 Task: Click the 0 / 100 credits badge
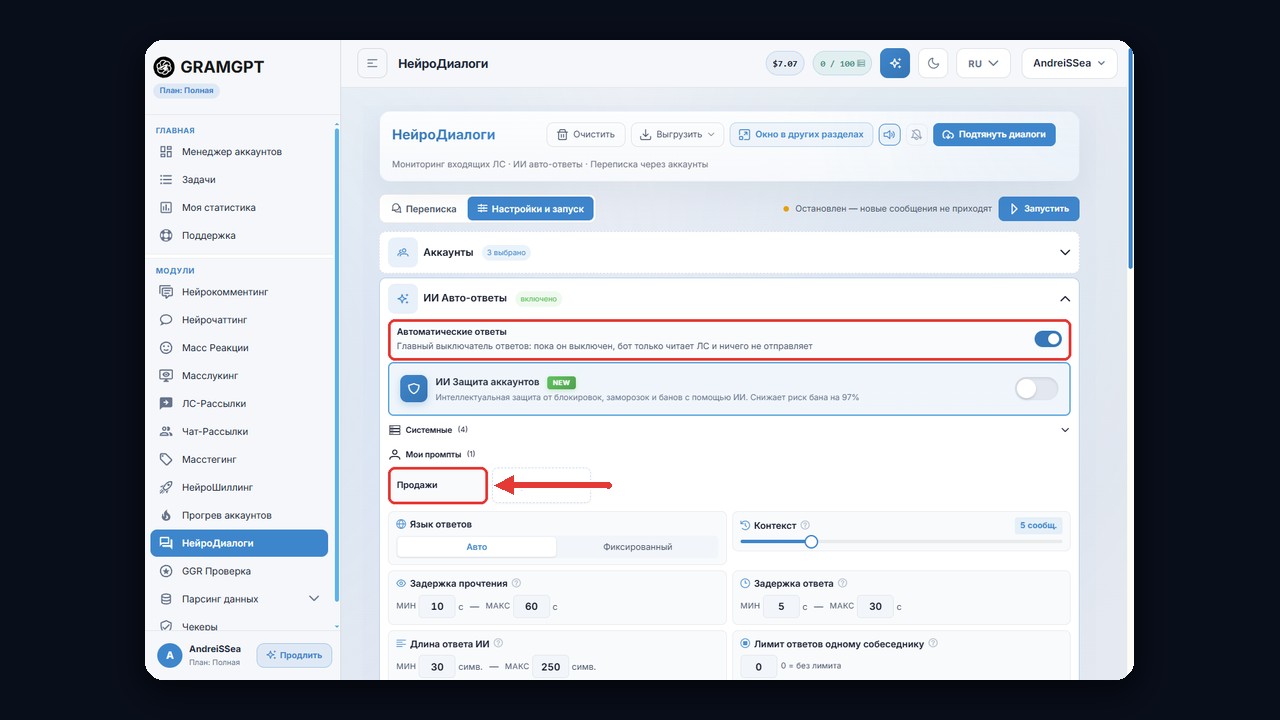pos(842,63)
